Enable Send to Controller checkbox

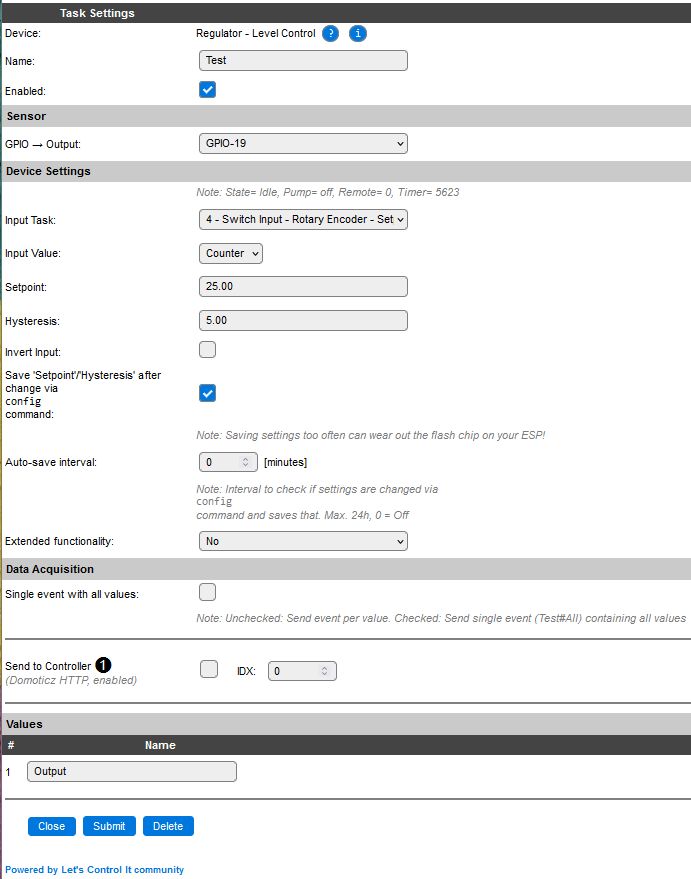point(209,669)
